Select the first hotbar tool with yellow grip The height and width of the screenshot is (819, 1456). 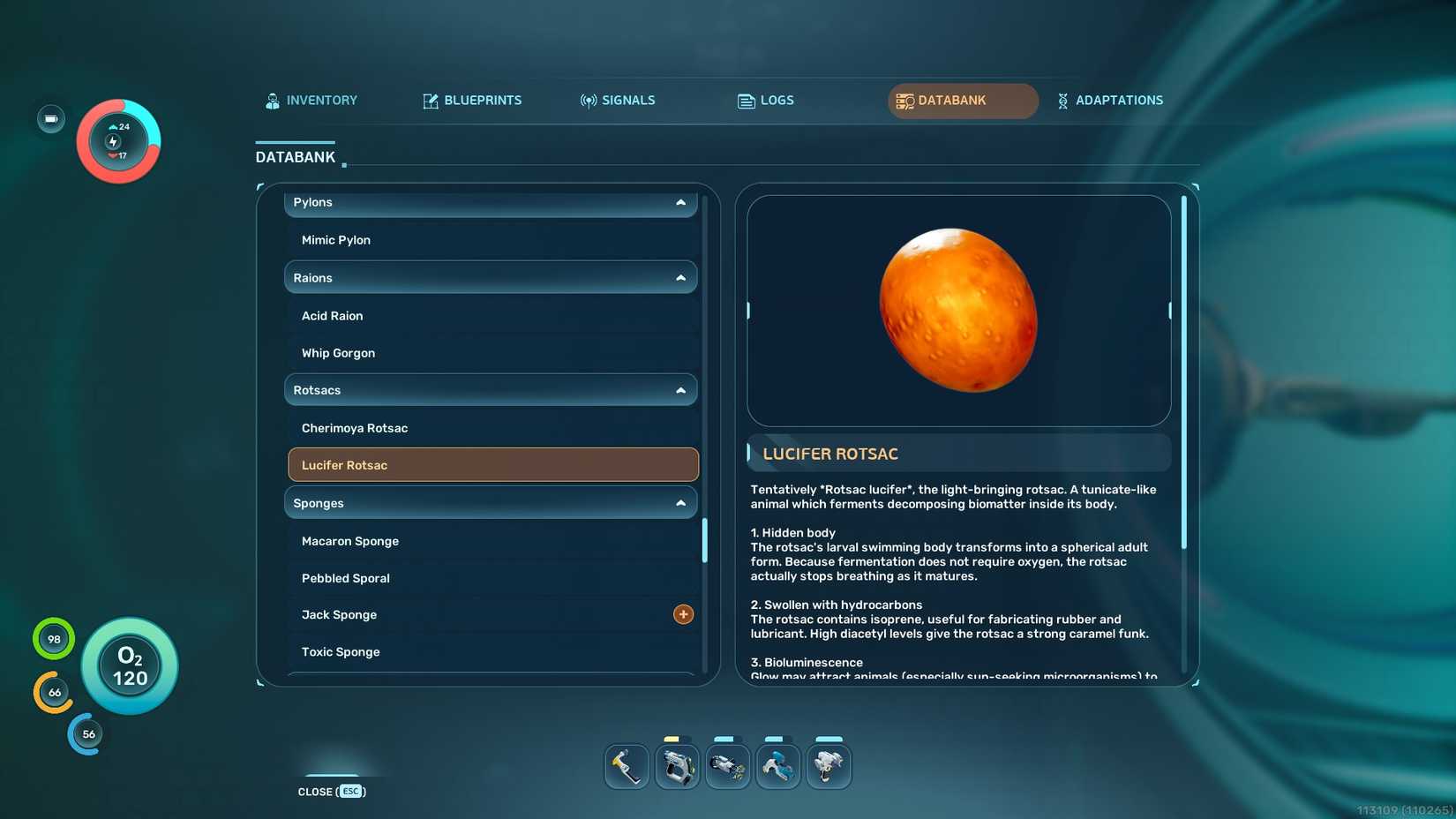pos(627,766)
